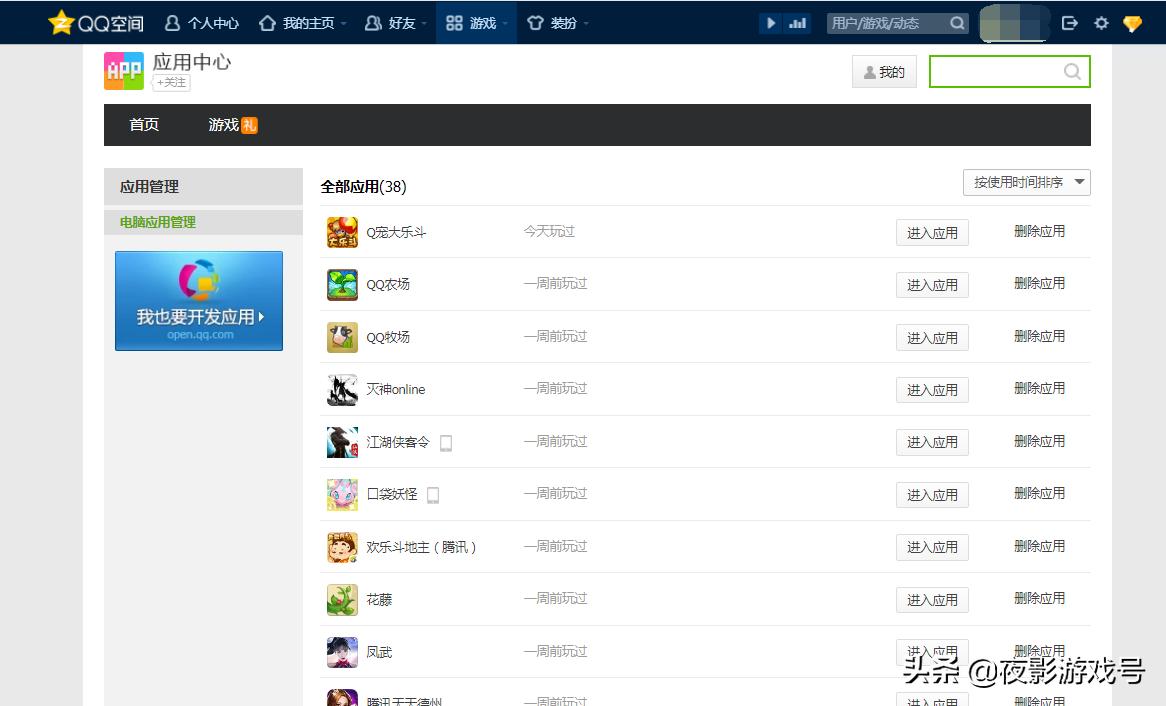Image resolution: width=1166 pixels, height=706 pixels.
Task: Switch to 游戏 tab in dark bar
Action: click(223, 124)
